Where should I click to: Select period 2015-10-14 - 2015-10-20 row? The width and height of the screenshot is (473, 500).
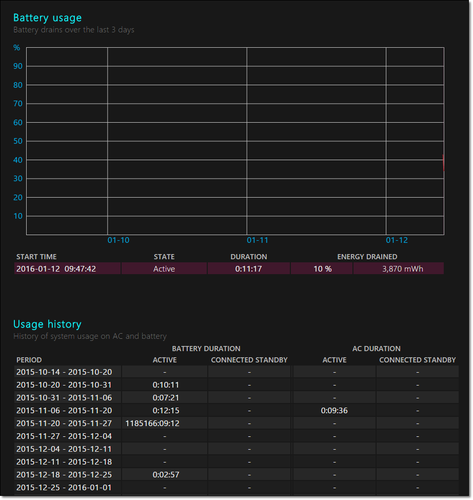pyautogui.click(x=236, y=372)
